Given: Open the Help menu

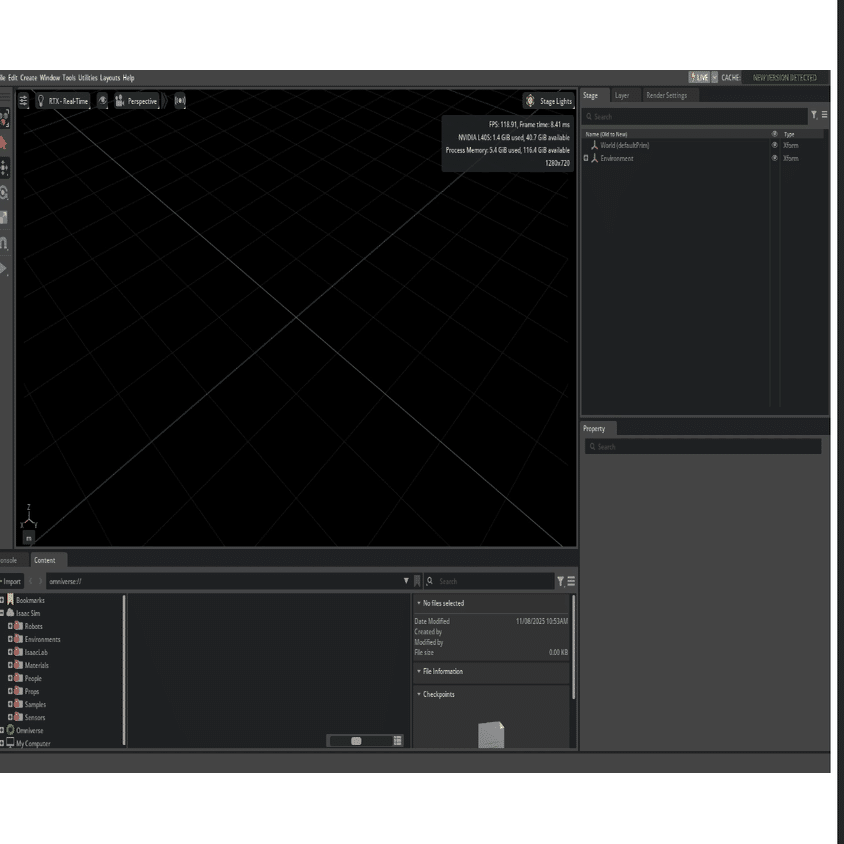Looking at the screenshot, I should pos(128,78).
